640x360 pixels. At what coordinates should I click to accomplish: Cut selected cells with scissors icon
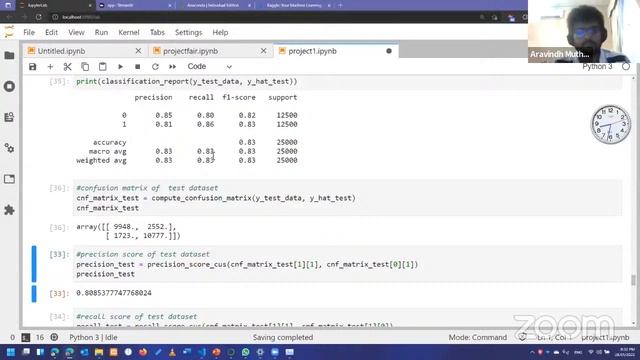click(68, 67)
